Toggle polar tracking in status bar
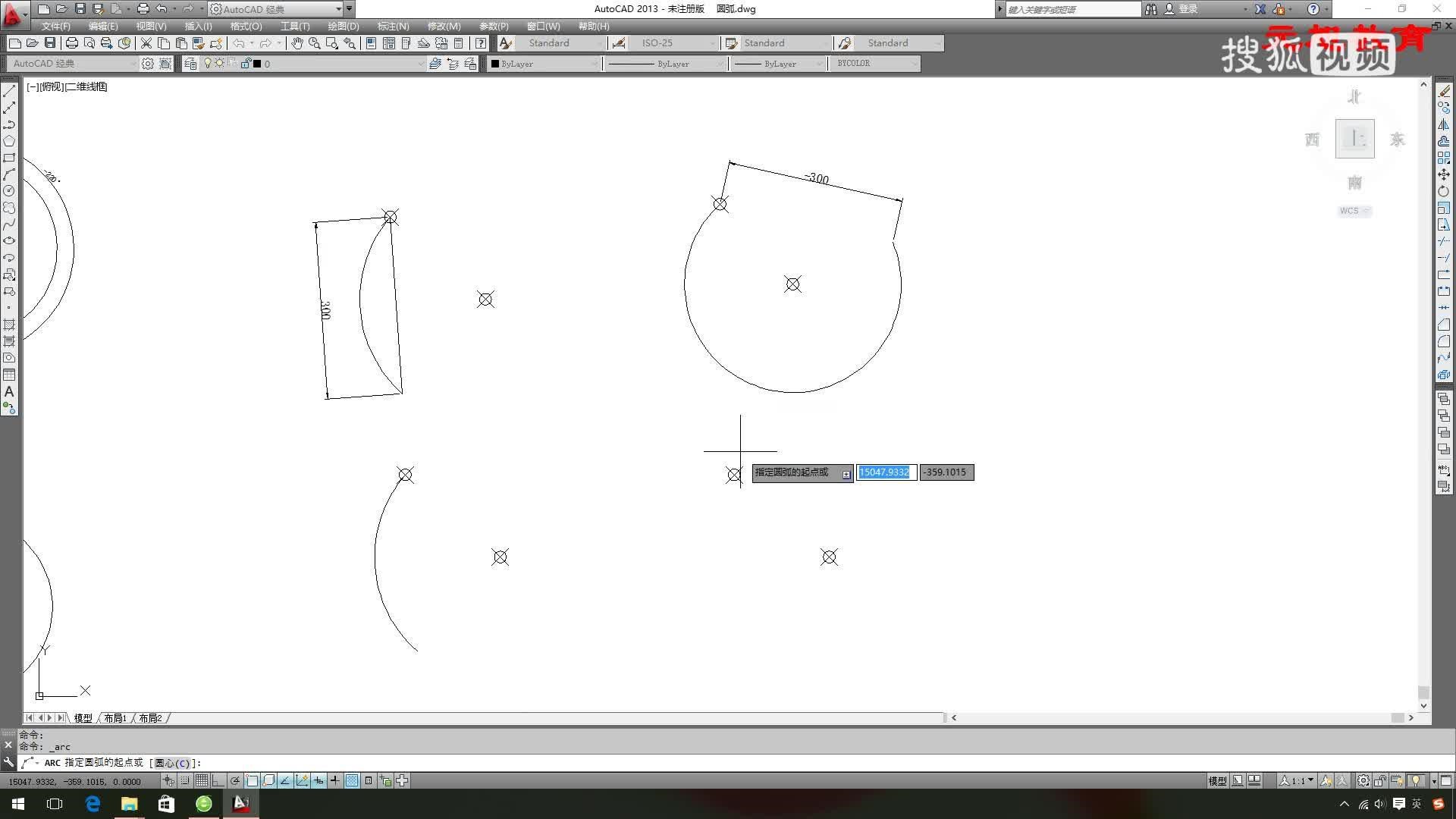This screenshot has height=819, width=1456. [235, 780]
